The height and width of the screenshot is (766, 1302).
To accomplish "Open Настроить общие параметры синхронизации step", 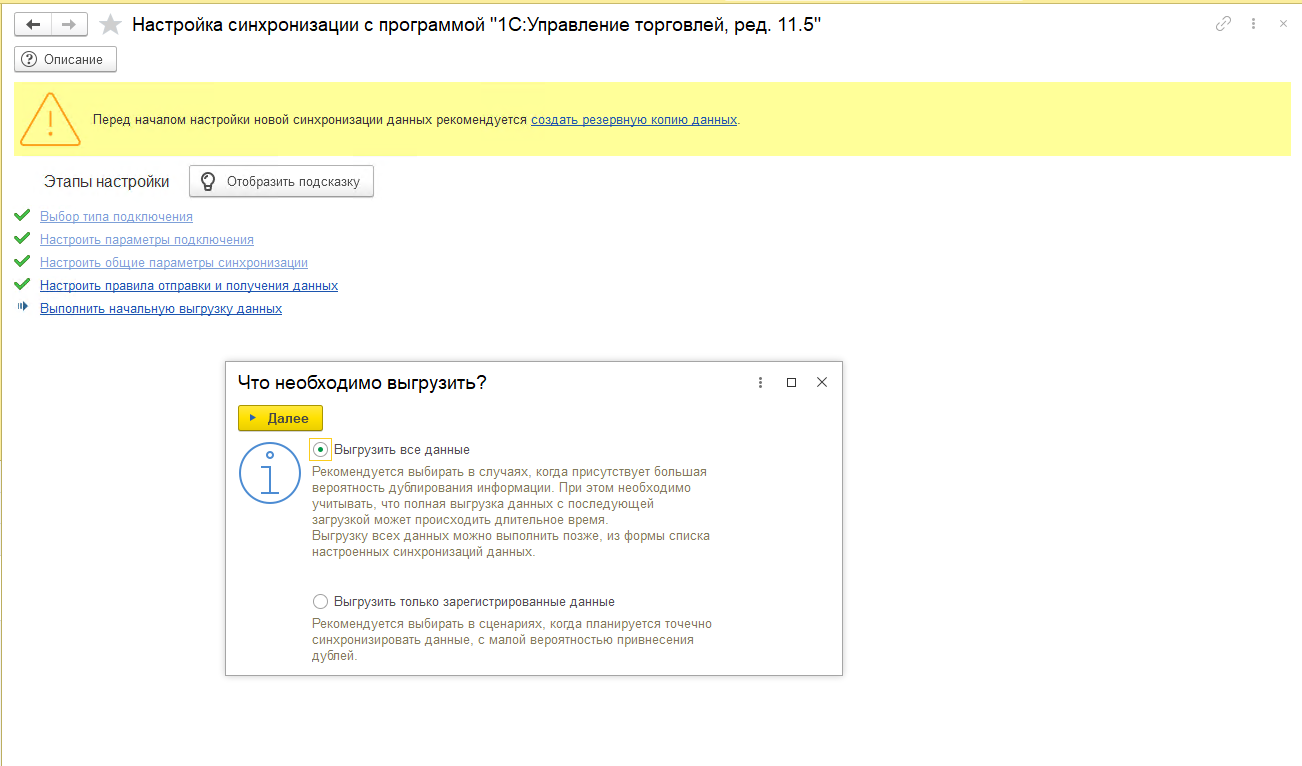I will pos(174,263).
